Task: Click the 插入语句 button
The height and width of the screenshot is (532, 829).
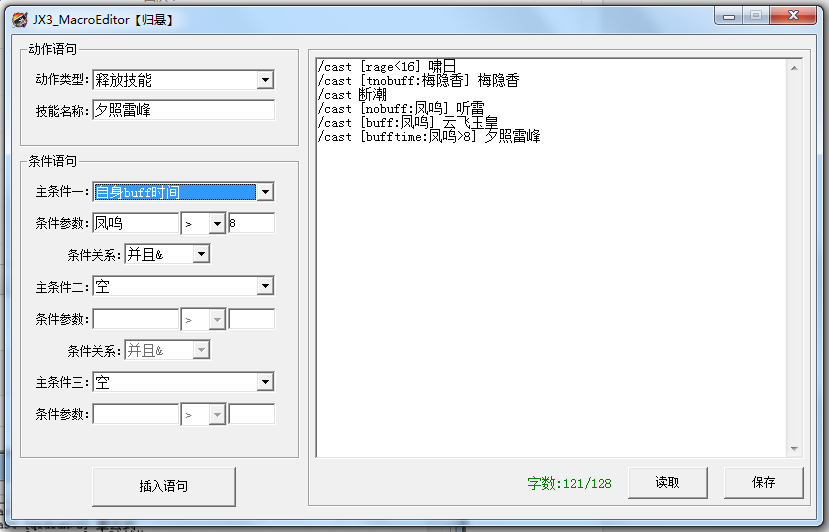Action: [x=164, y=486]
